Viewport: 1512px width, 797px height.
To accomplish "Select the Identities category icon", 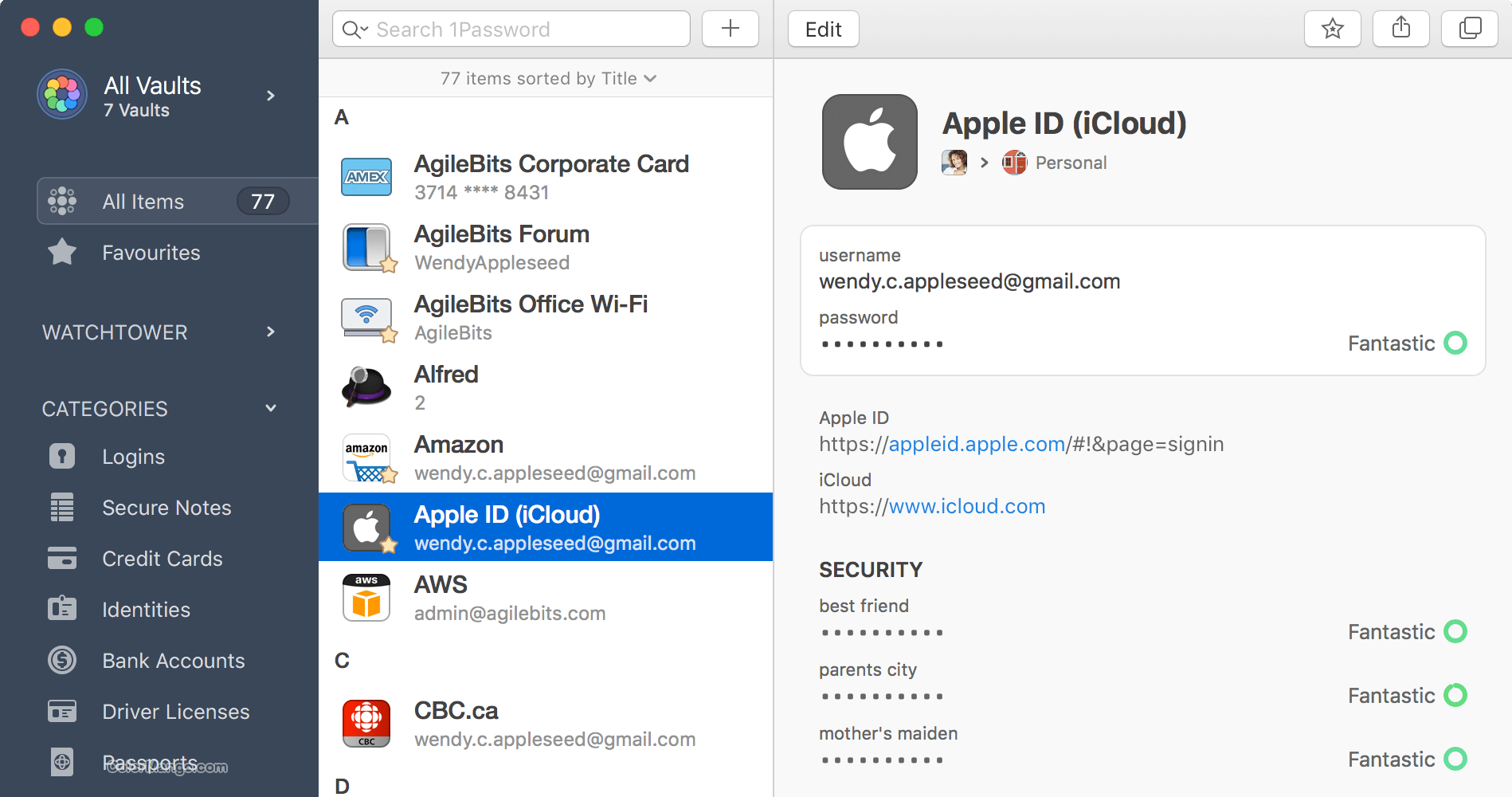I will (x=61, y=609).
